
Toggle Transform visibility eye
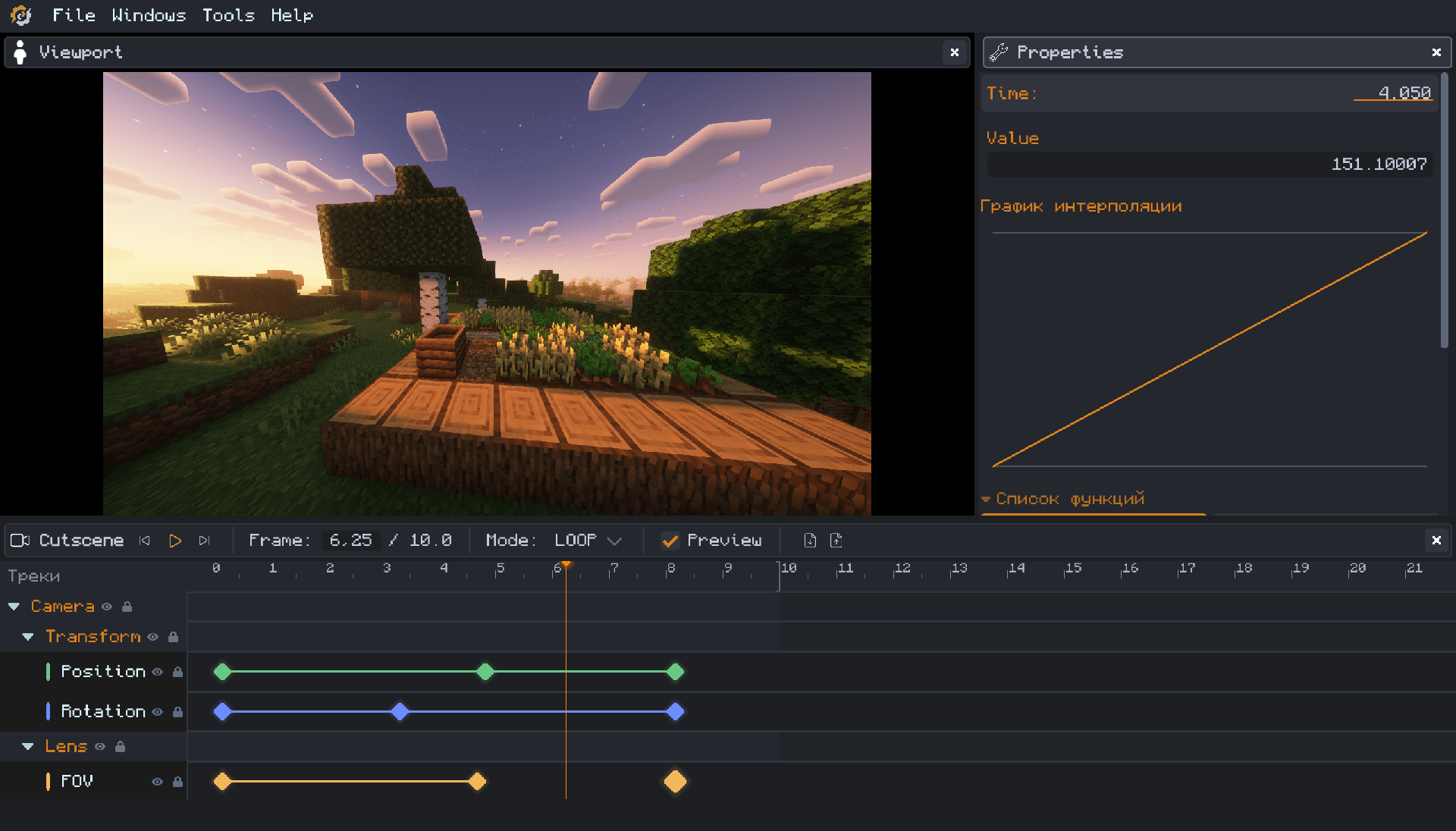[153, 637]
